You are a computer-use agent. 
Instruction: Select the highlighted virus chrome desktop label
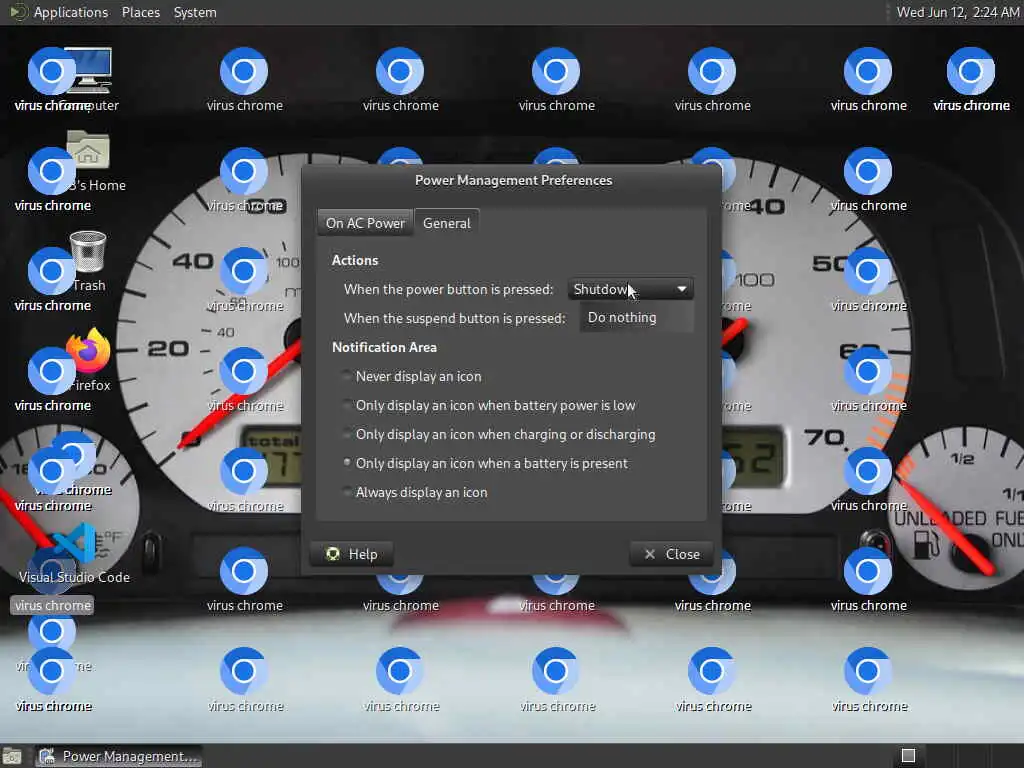click(52, 605)
